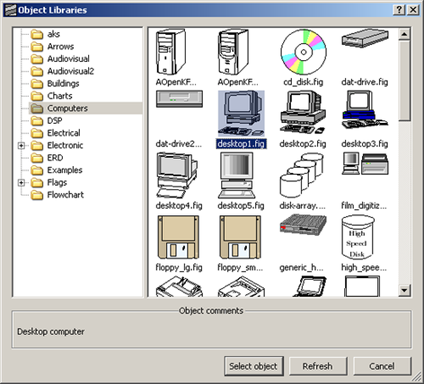The image size is (424, 384).
Task: Click the Select object button
Action: coord(254,366)
